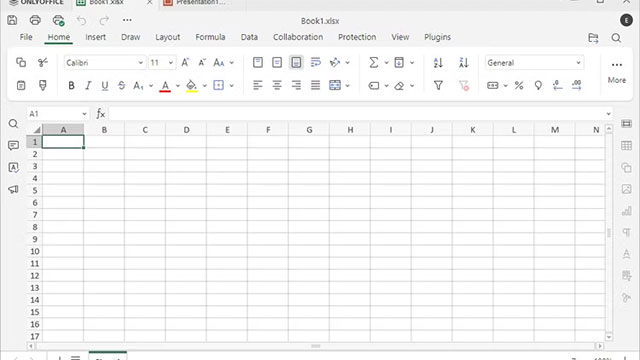Open the Comments sidebar panel
Screen dimensions: 640x360
13,146
